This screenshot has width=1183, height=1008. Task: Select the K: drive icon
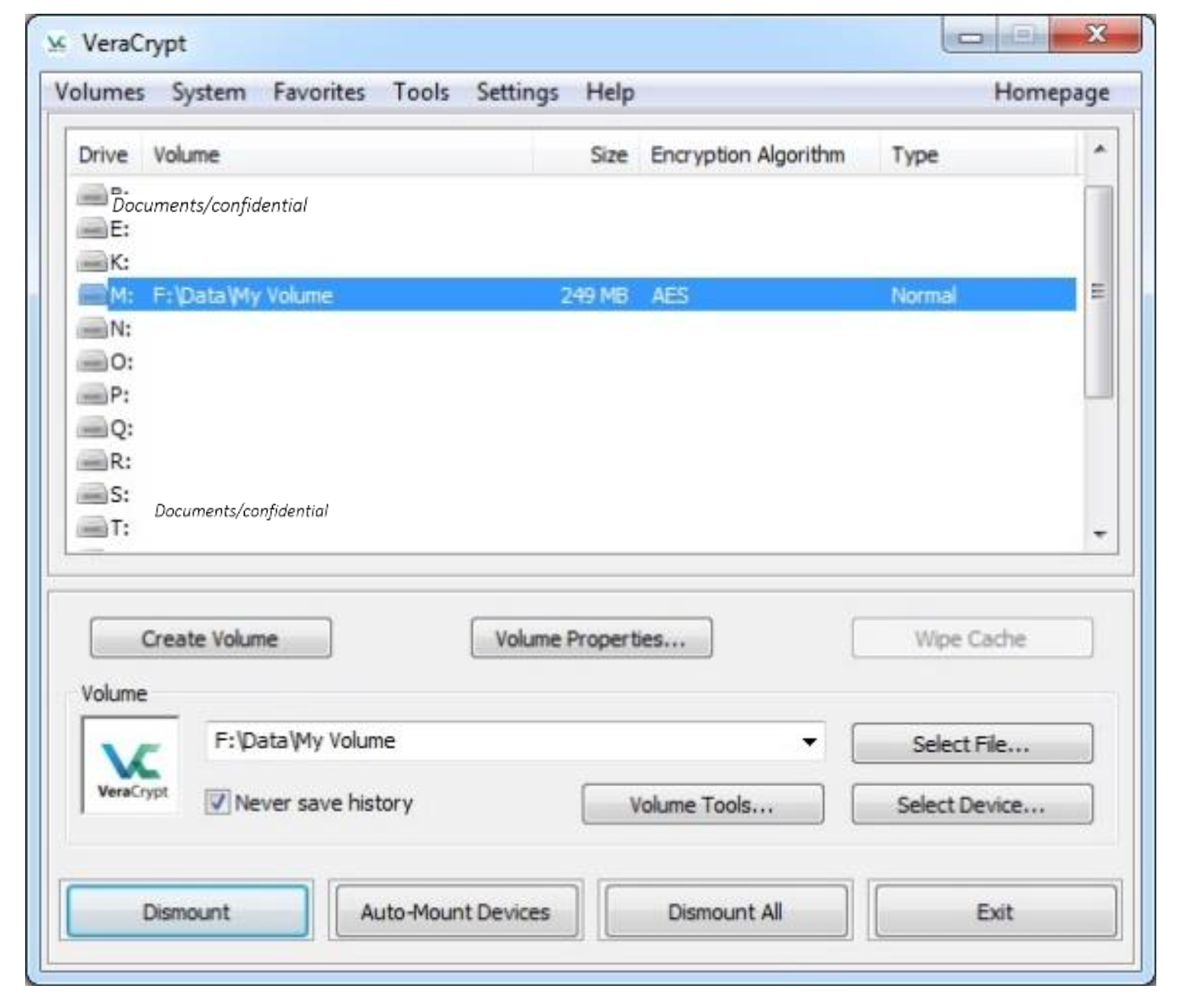click(91, 262)
